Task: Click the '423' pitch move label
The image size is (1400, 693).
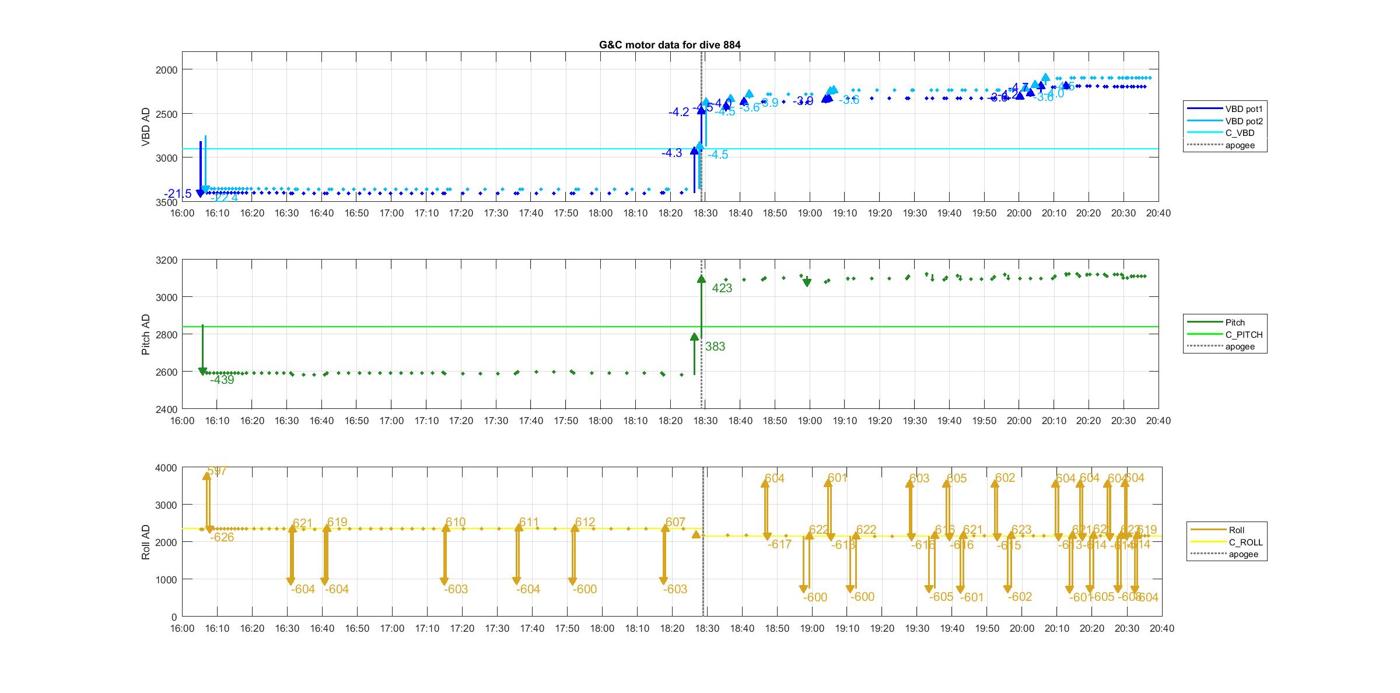Action: pyautogui.click(x=722, y=288)
